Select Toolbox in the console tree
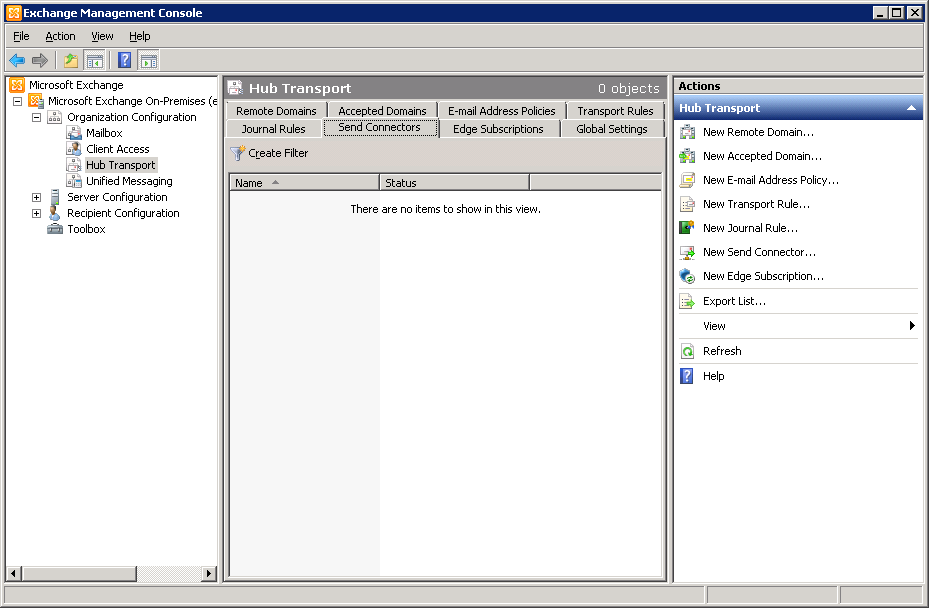Viewport: 929px width, 608px height. click(86, 229)
